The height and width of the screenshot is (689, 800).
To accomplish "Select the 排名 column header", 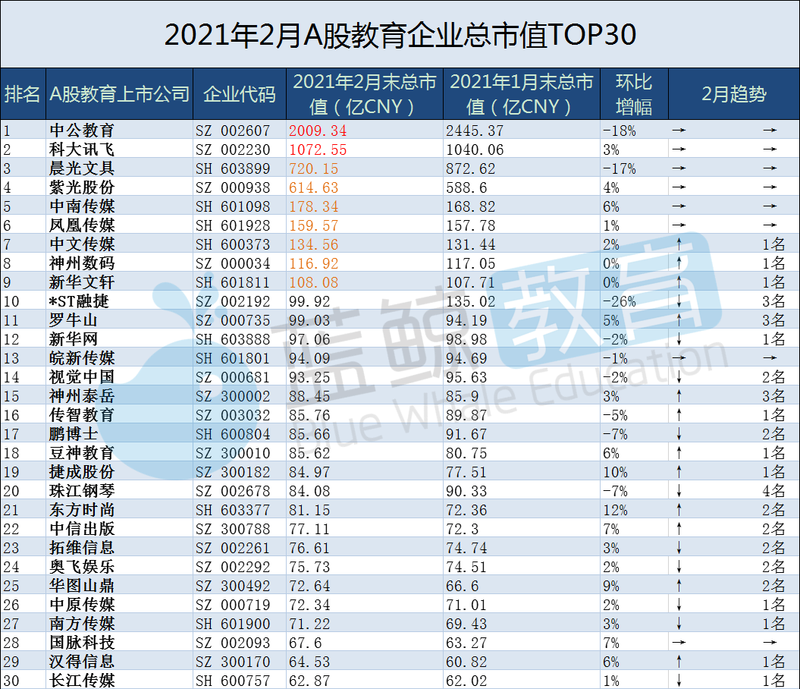I will [x=22, y=94].
